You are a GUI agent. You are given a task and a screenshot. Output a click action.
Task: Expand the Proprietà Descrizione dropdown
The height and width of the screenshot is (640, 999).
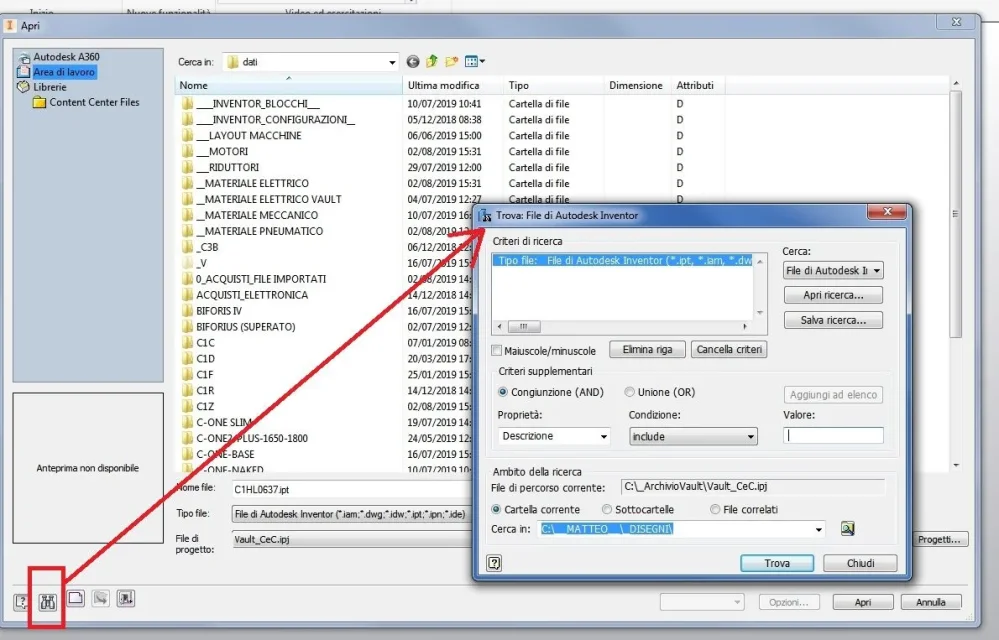coord(554,436)
